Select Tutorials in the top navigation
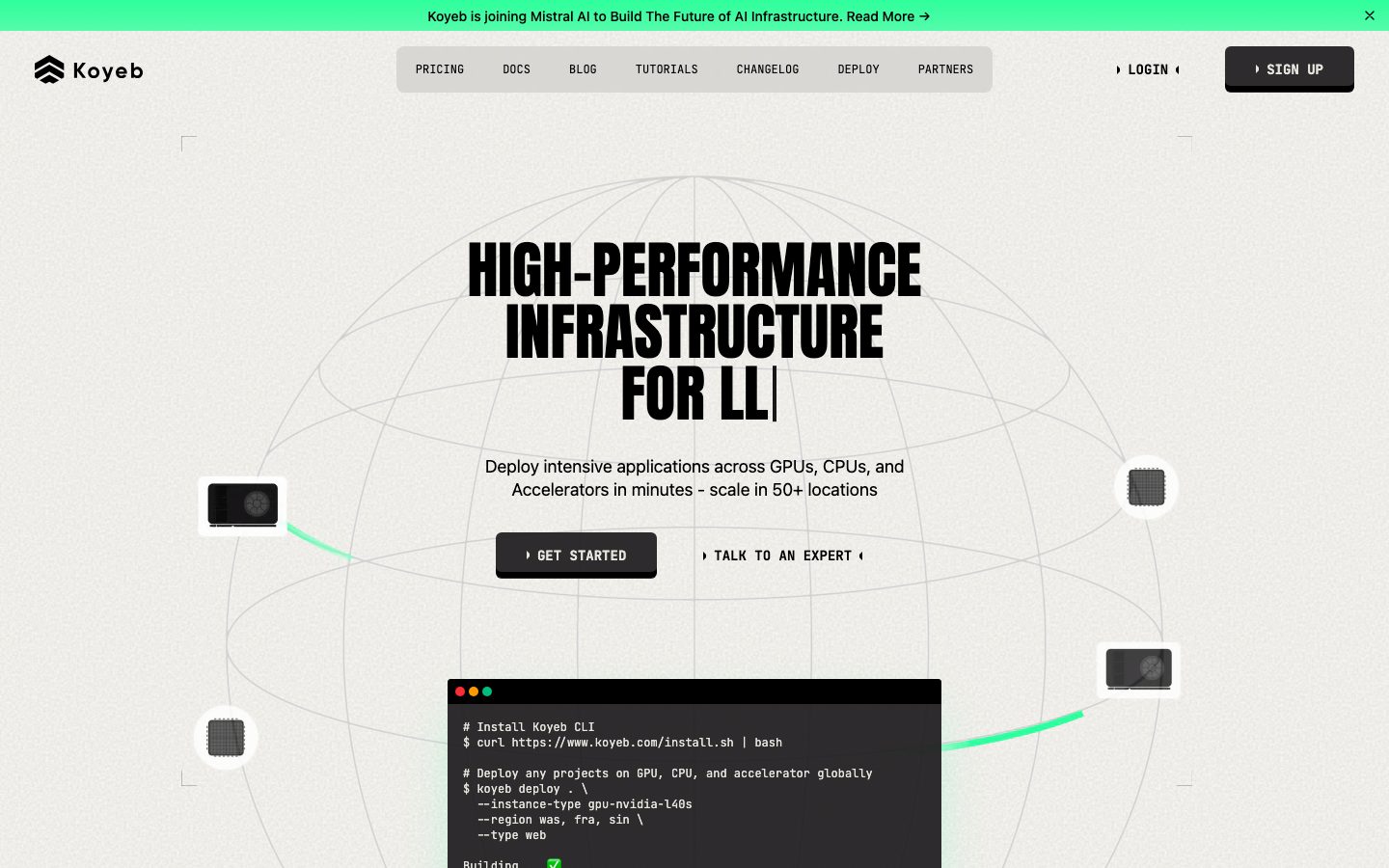This screenshot has height=868, width=1389. point(667,69)
